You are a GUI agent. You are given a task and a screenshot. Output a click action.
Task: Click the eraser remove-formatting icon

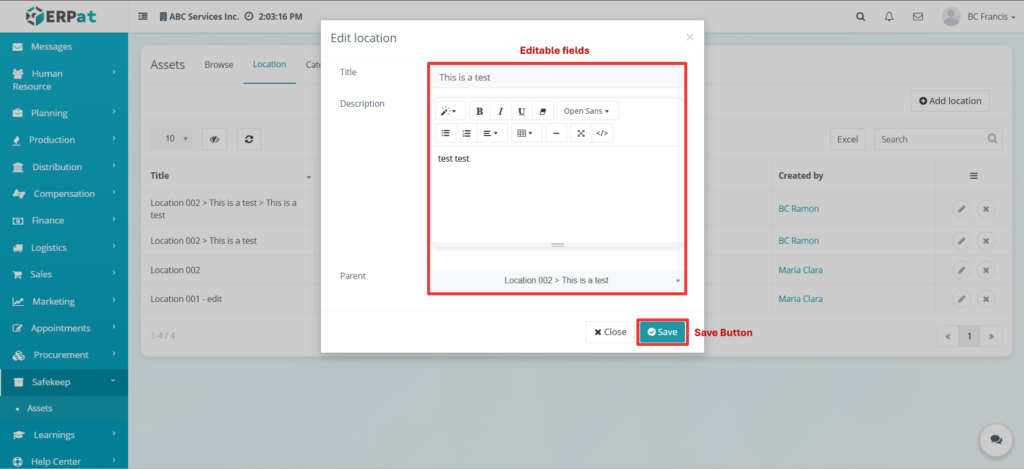click(x=542, y=111)
